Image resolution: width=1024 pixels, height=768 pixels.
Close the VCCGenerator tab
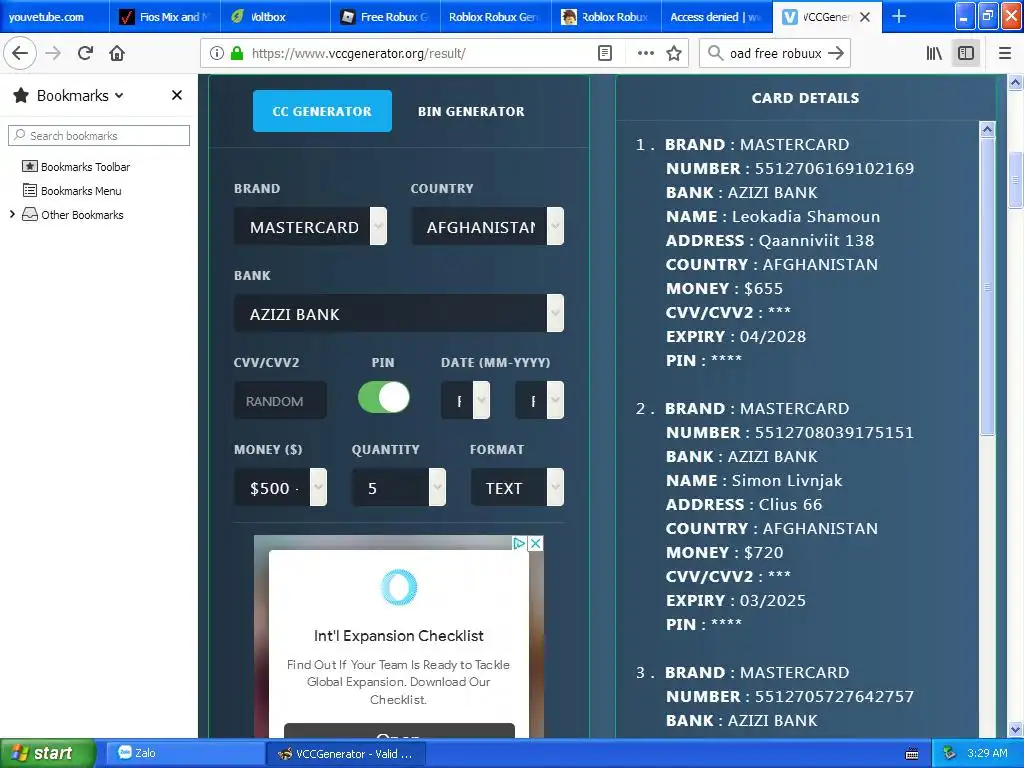865,17
